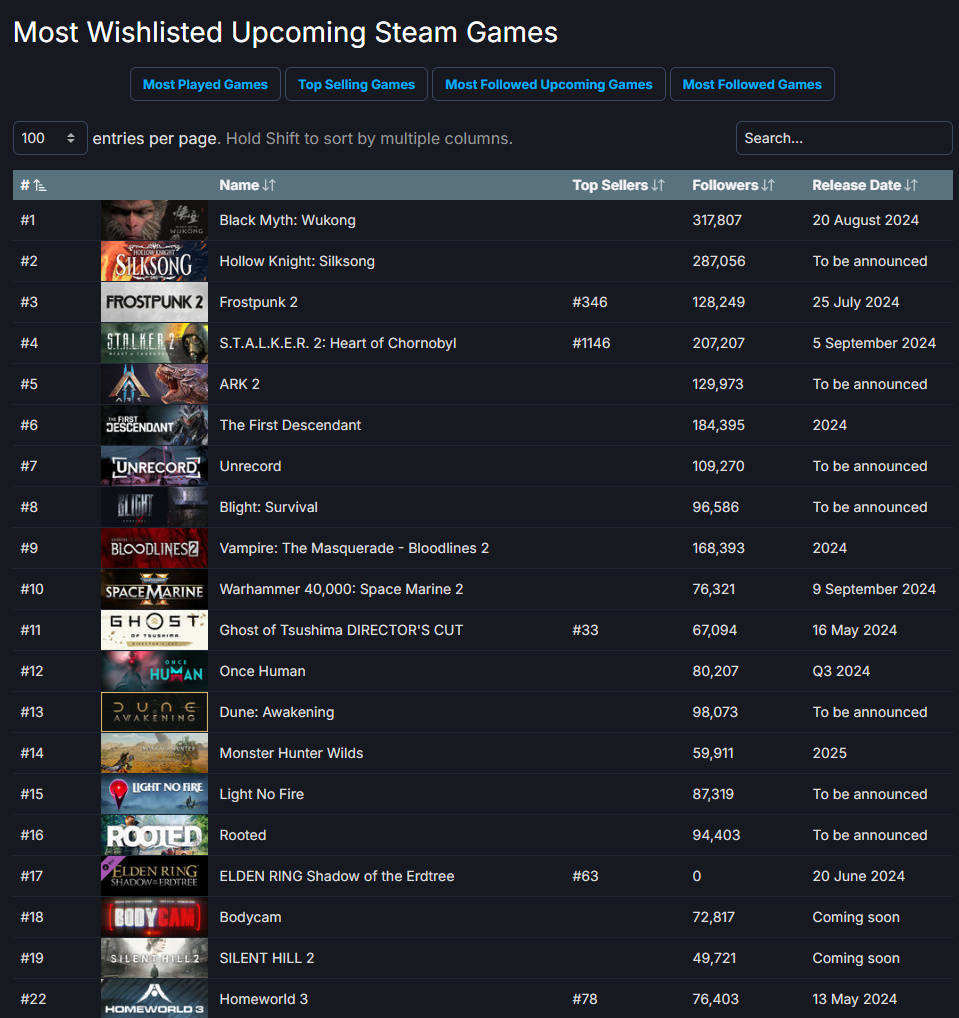
Task: Open the Homeworld 3 name link
Action: tap(264, 999)
